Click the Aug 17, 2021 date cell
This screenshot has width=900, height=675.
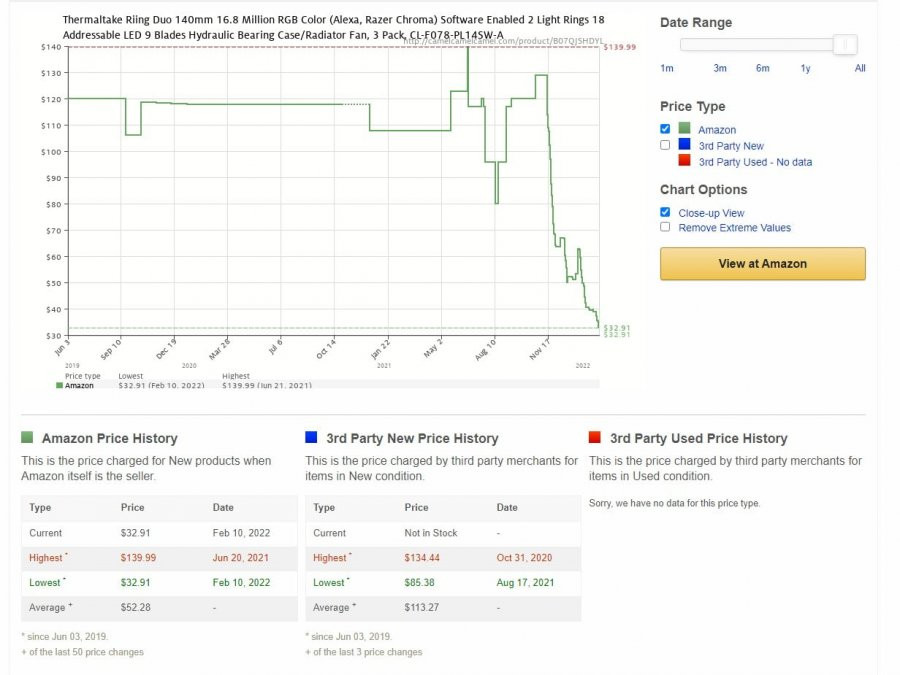tap(525, 582)
